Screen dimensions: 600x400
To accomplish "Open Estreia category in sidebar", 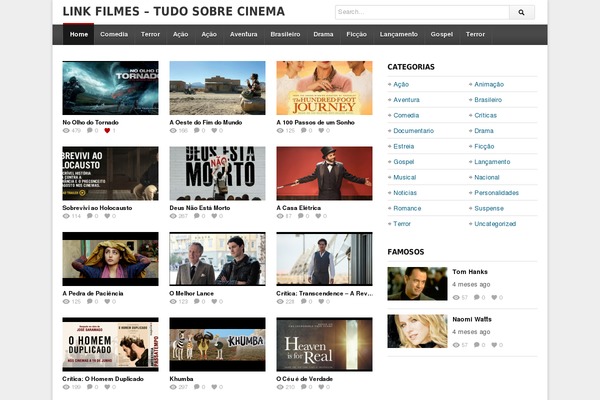I will (x=404, y=146).
